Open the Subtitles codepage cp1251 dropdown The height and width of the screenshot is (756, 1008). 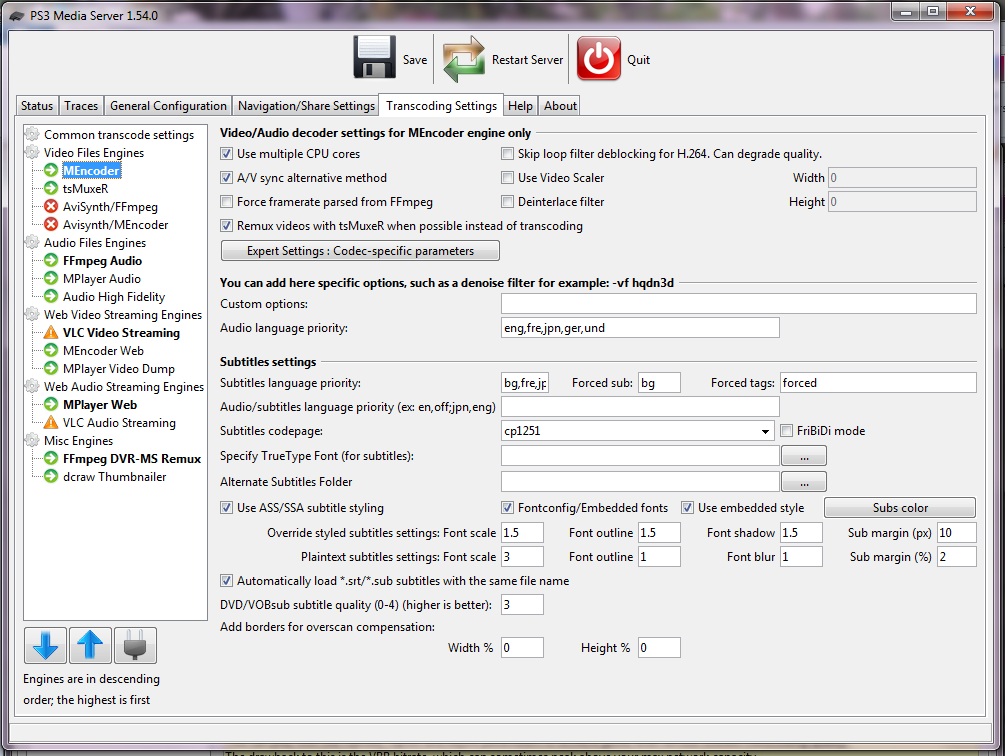tap(637, 431)
